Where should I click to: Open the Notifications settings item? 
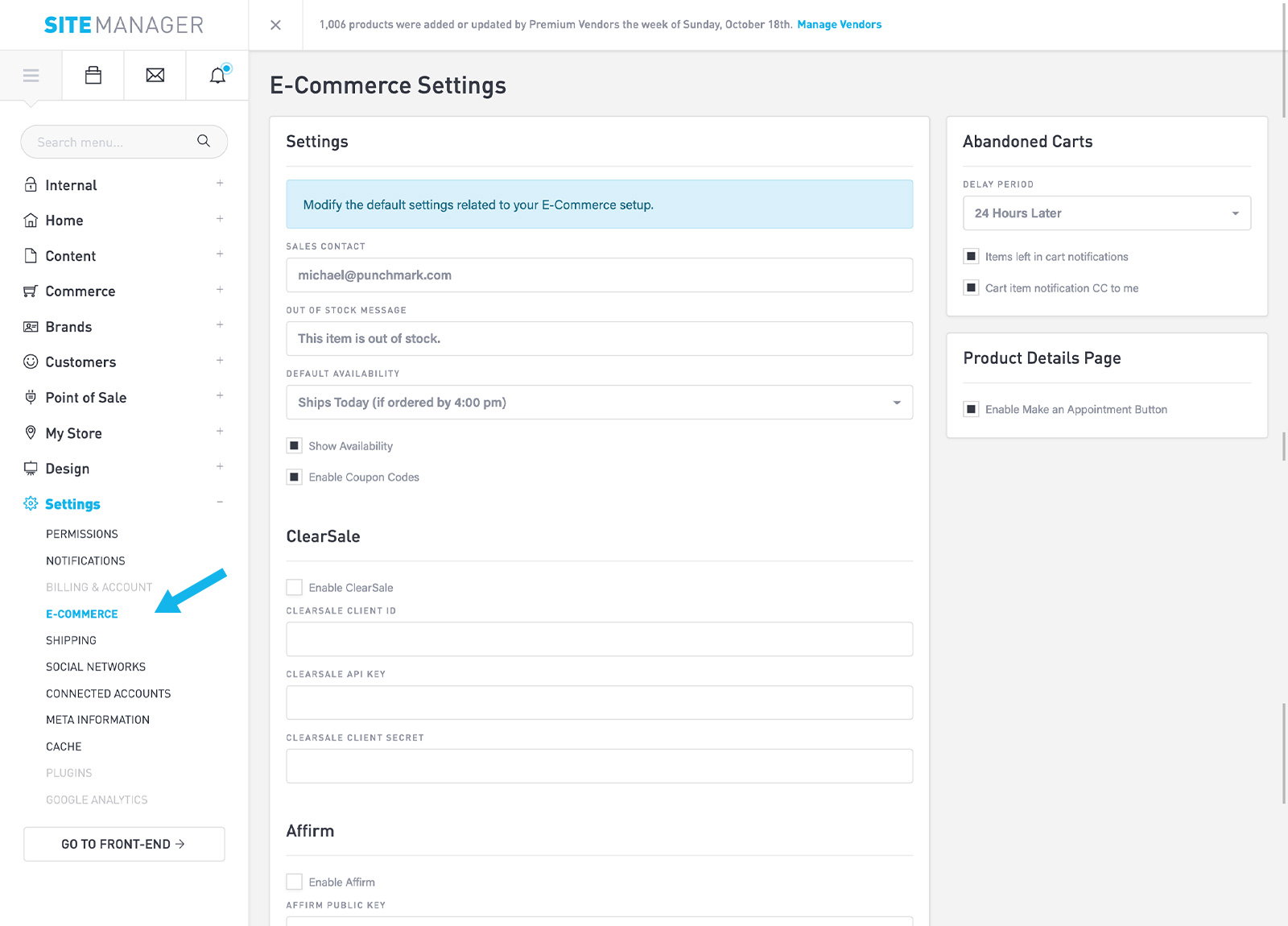point(85,560)
